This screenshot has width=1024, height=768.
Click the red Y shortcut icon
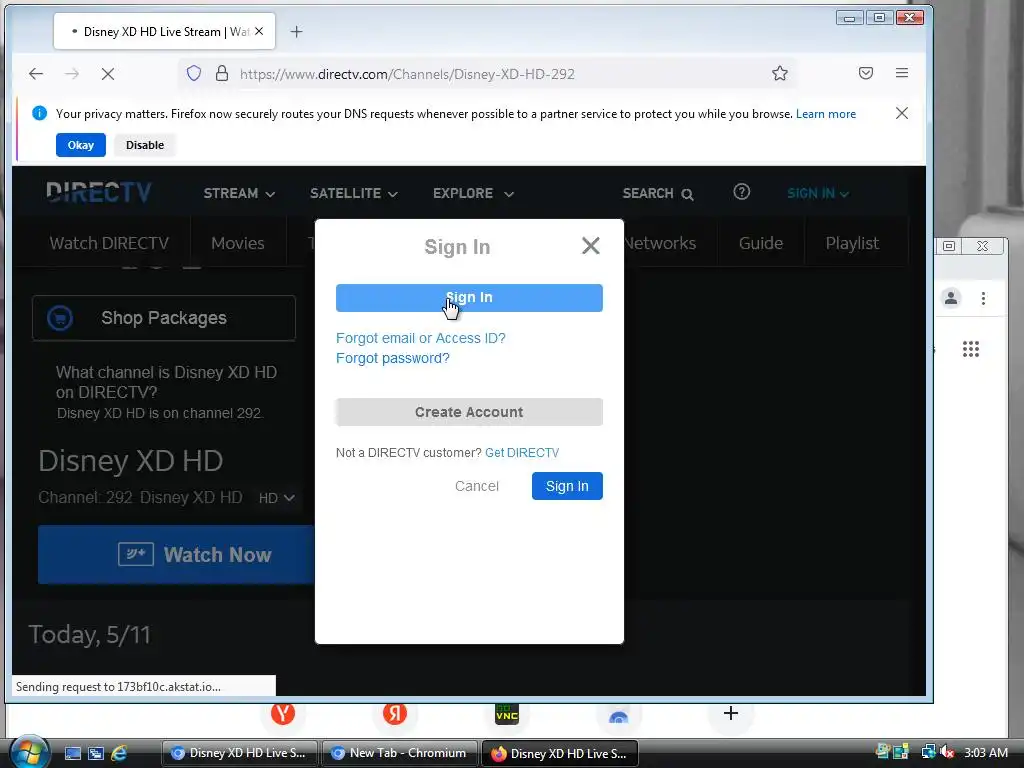[x=283, y=713]
